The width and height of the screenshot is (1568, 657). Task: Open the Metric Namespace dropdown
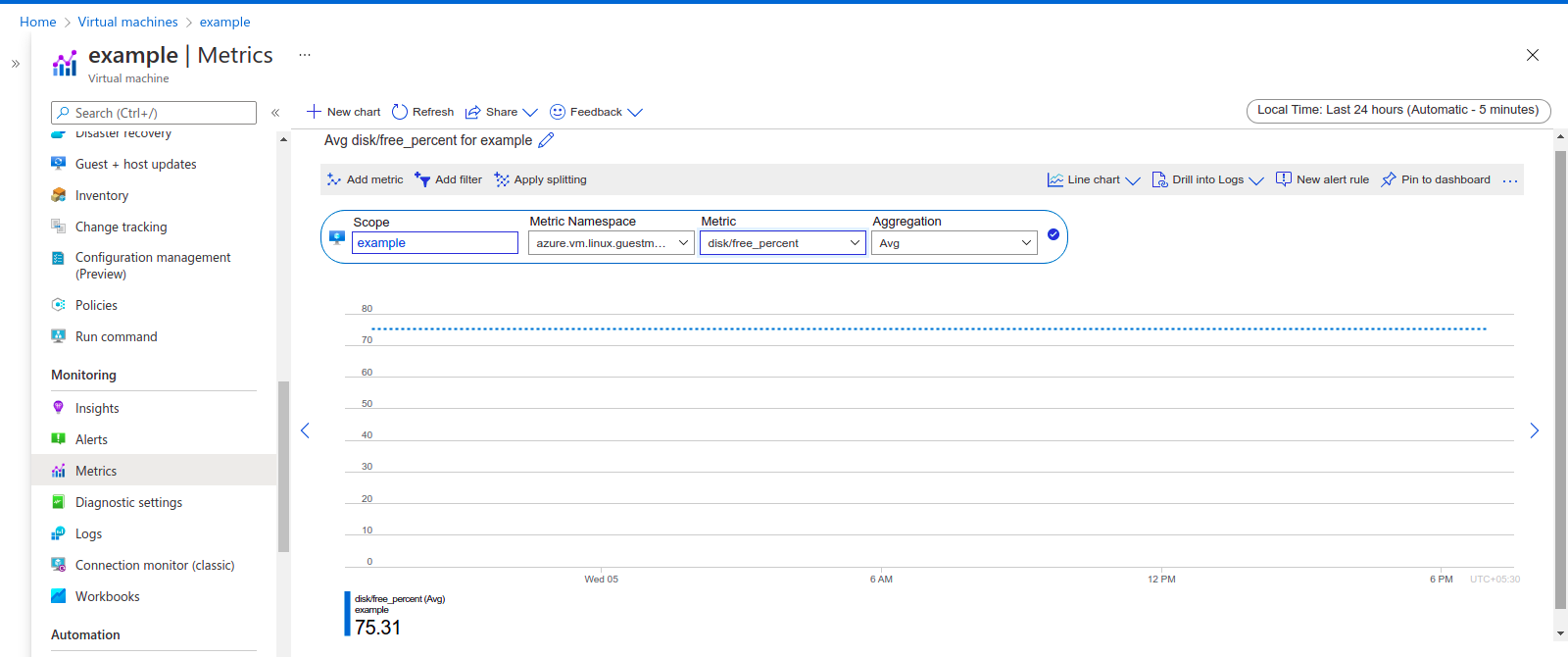point(612,243)
